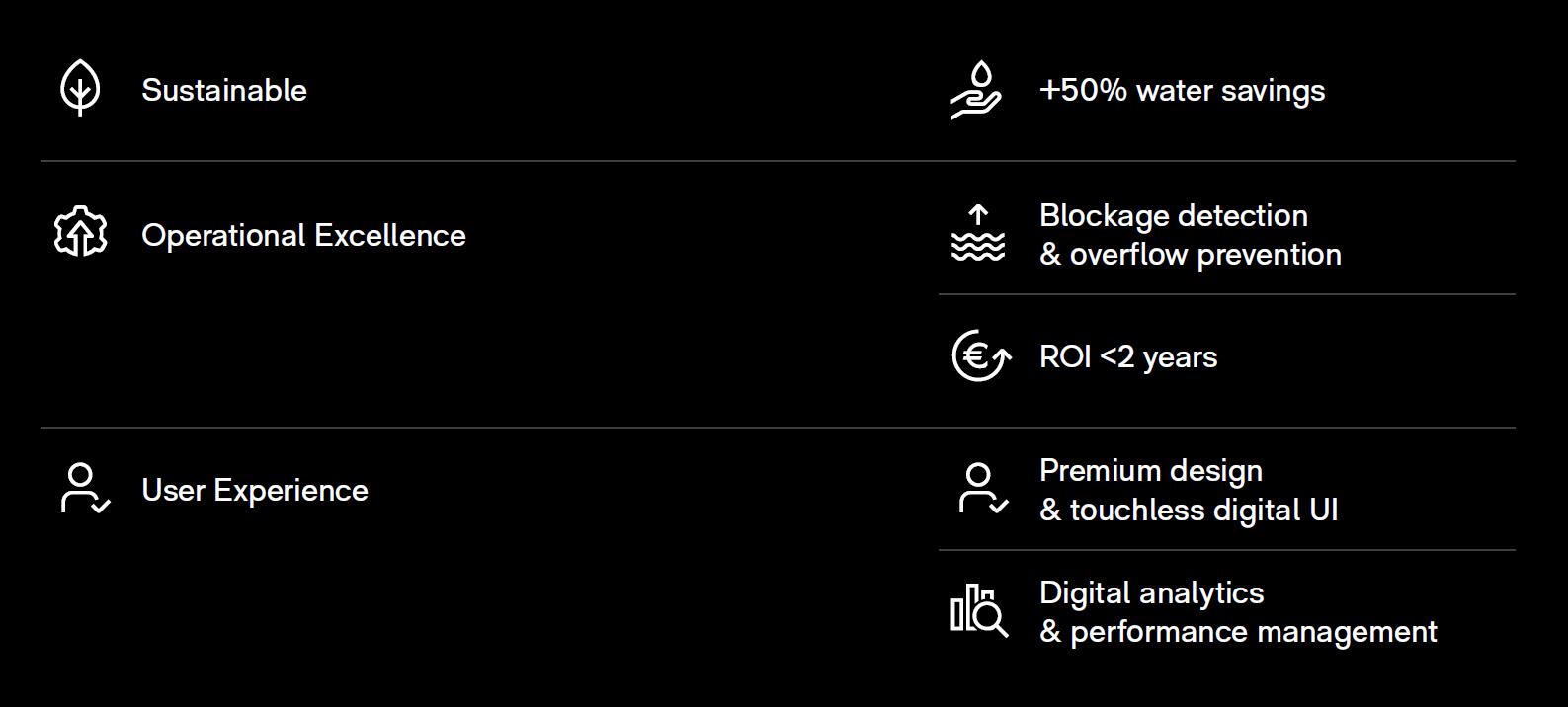Click the bar chart magnifier analytics icon
The image size is (1568, 707).
979,610
